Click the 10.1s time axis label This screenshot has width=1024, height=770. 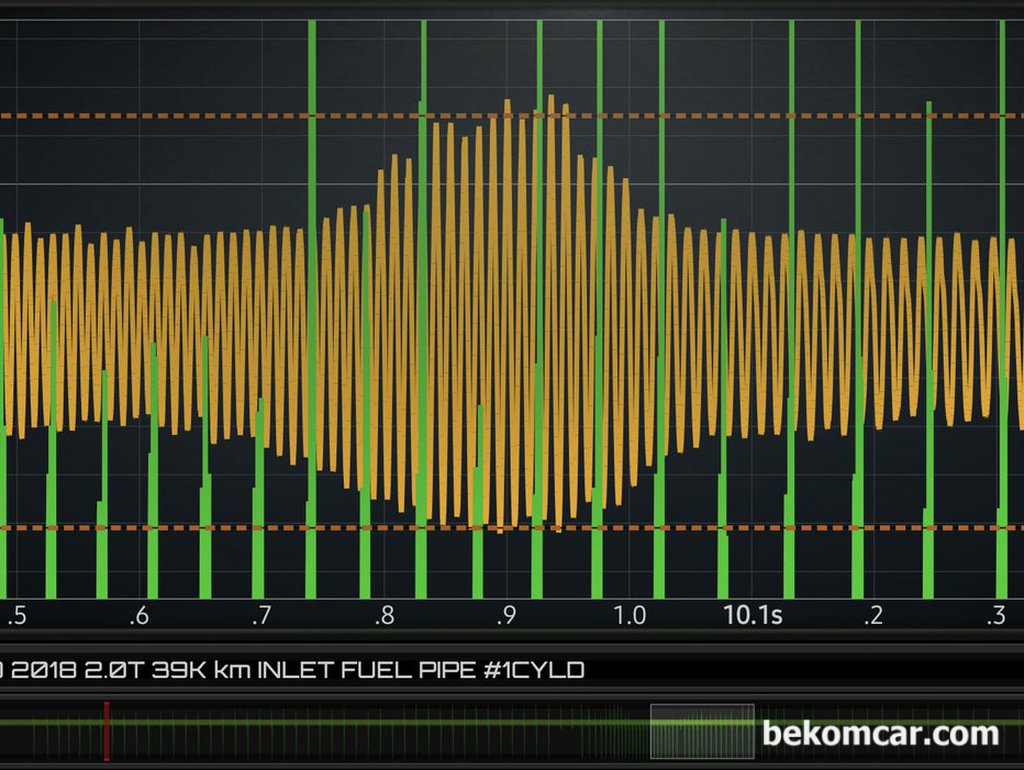[752, 615]
